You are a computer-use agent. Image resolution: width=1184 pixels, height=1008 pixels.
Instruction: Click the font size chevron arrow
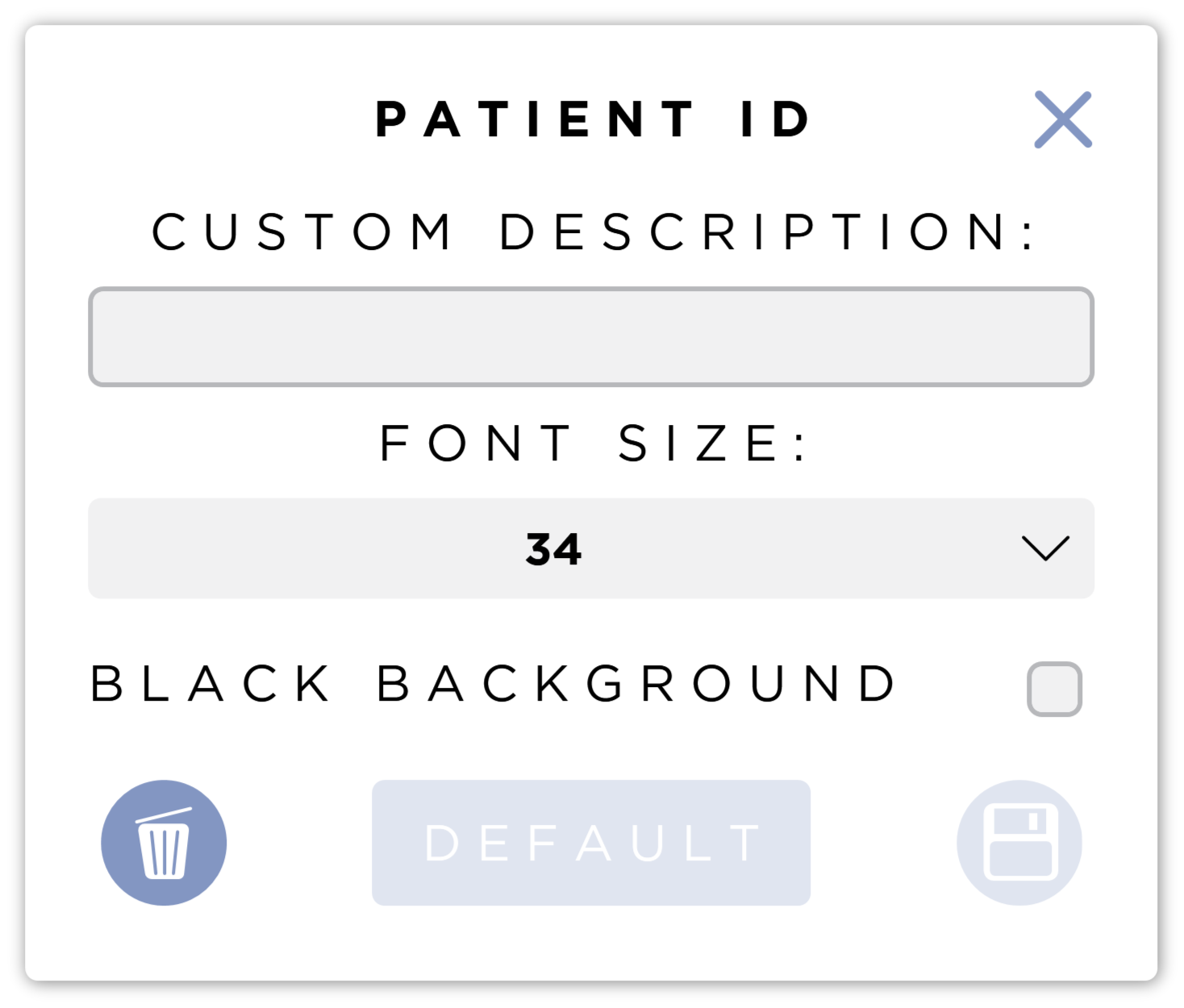click(x=1045, y=548)
